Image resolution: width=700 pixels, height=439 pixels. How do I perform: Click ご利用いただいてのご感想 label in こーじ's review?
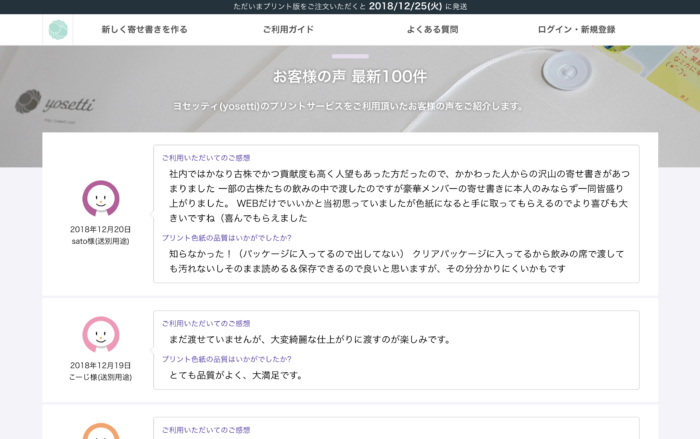click(x=206, y=323)
